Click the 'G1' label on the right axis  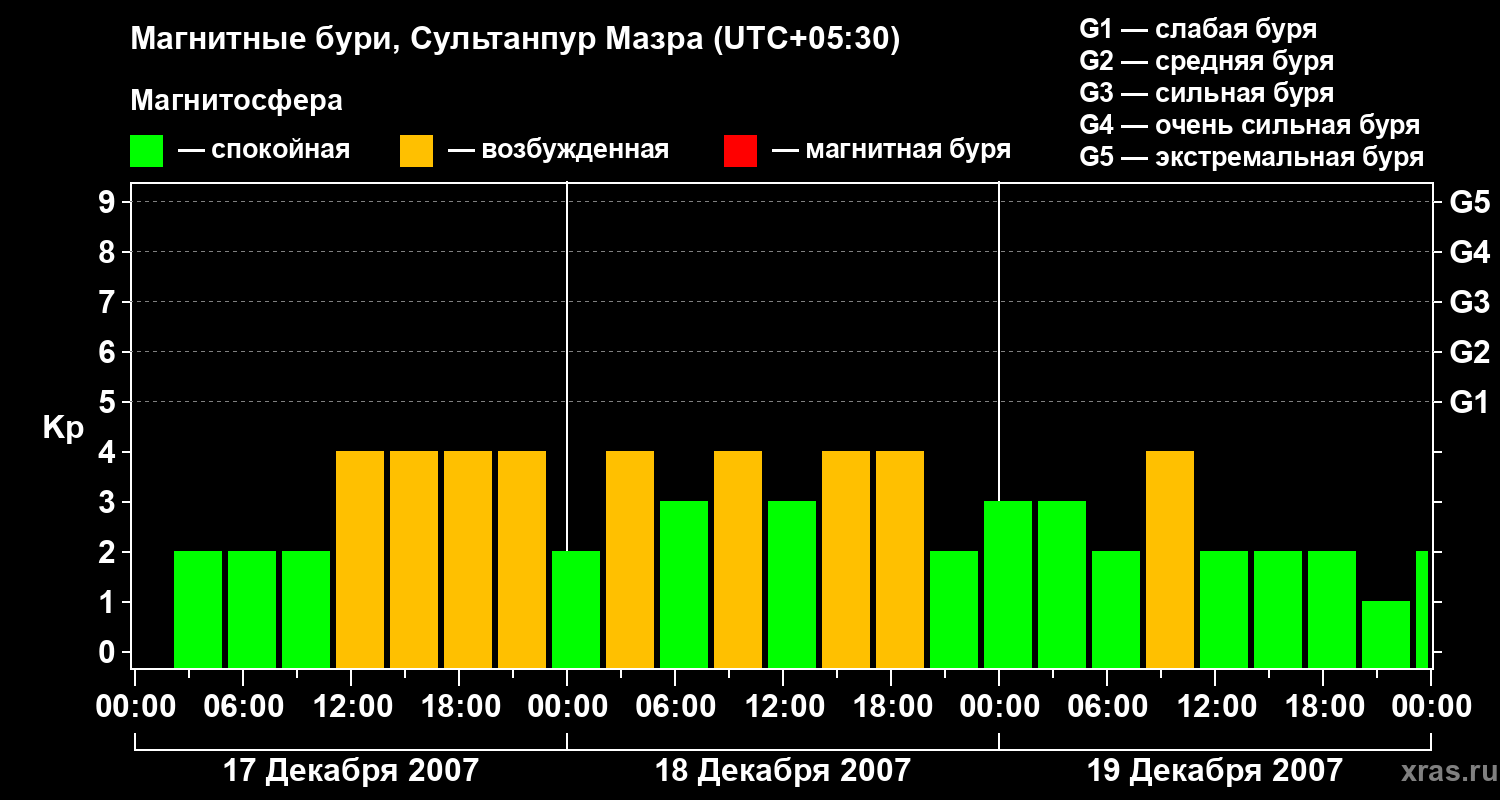click(1470, 402)
